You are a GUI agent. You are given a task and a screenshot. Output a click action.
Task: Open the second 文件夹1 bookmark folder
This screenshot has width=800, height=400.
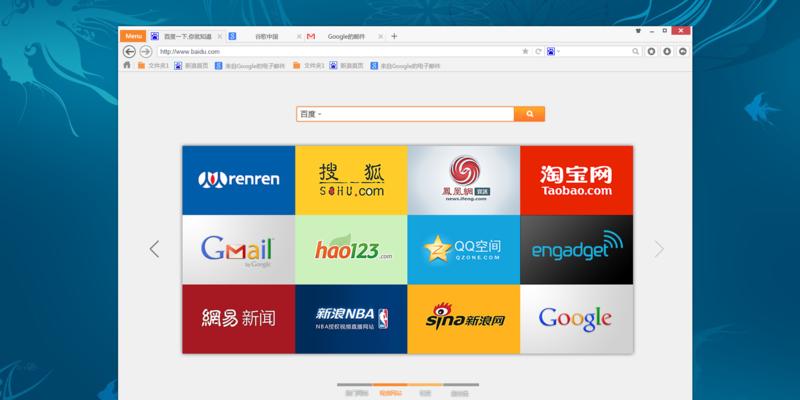pyautogui.click(x=309, y=66)
